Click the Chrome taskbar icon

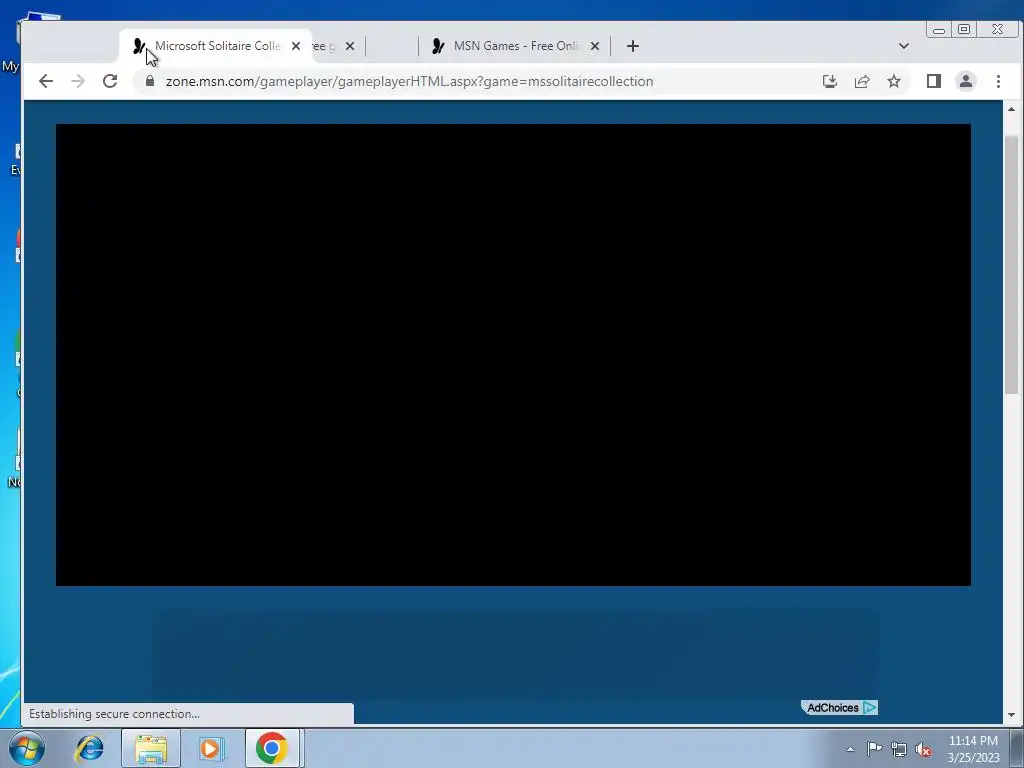272,748
